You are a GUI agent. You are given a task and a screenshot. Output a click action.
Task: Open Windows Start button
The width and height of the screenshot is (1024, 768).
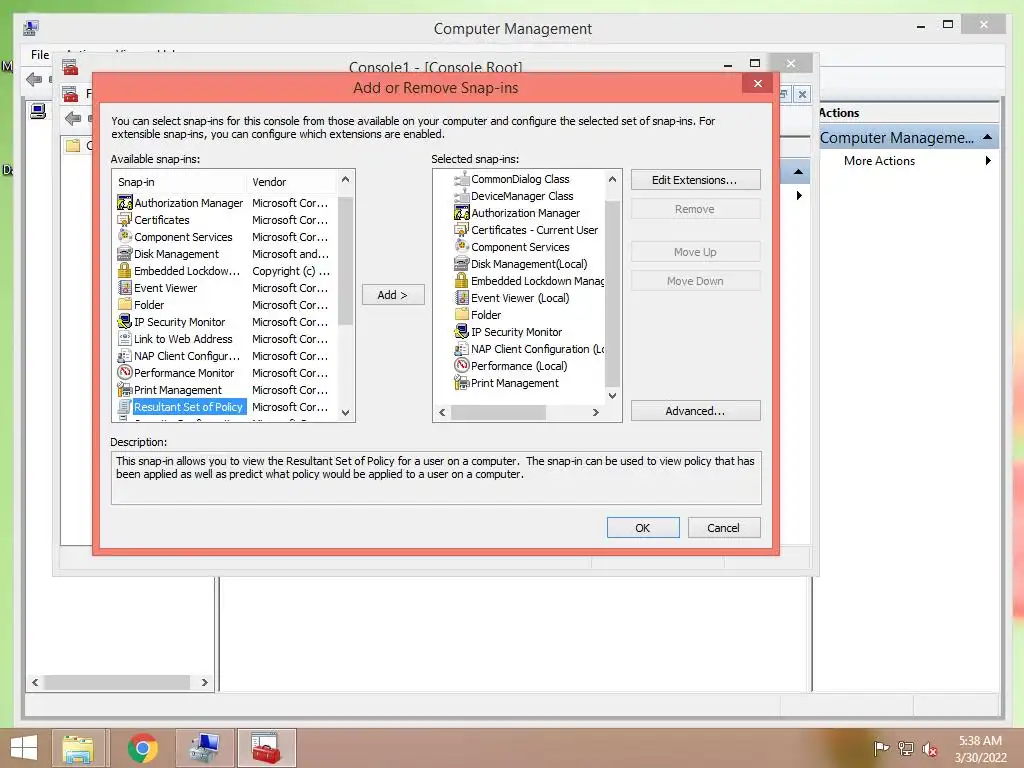pos(24,748)
